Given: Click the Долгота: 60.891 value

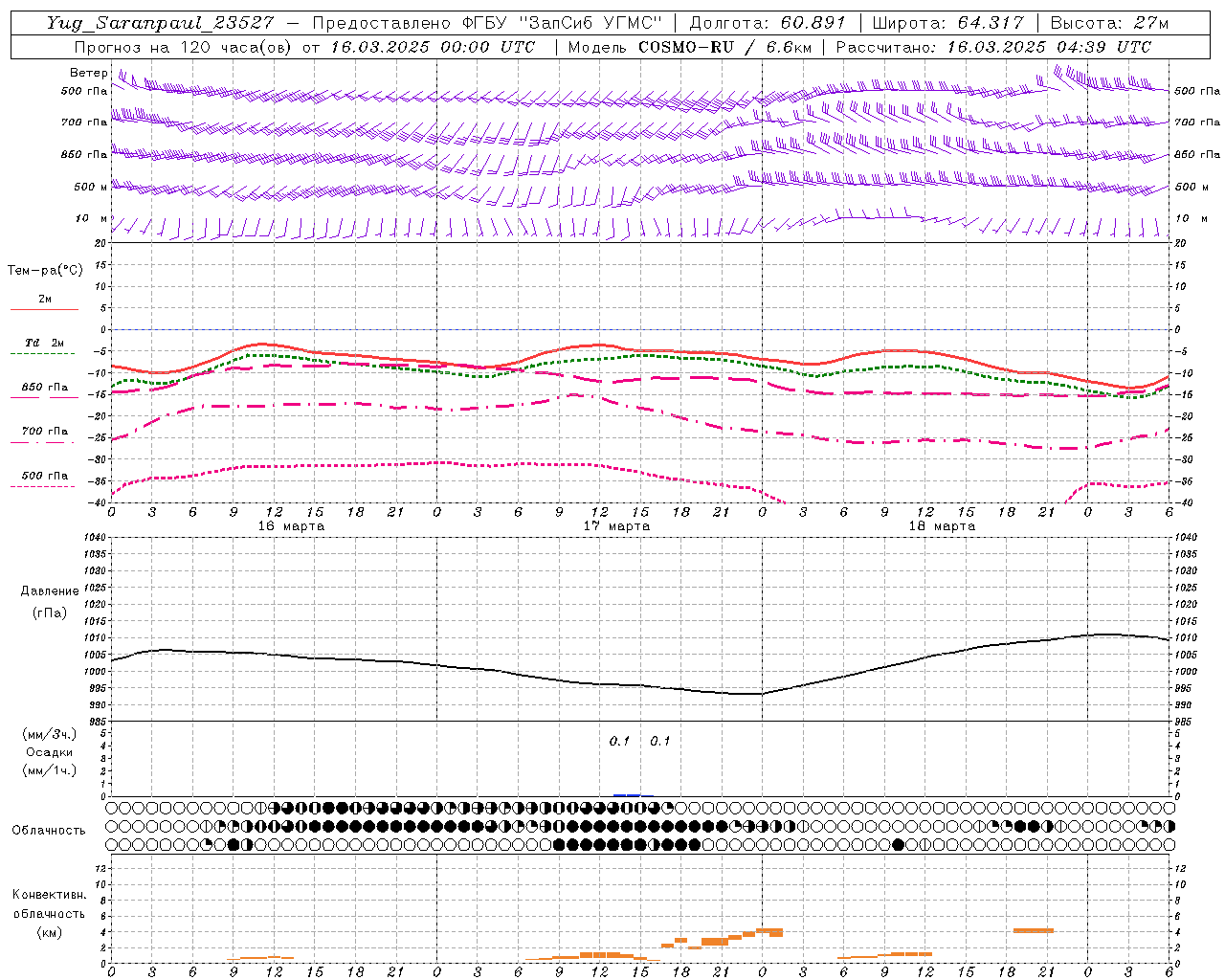Looking at the screenshot, I should (768, 23).
